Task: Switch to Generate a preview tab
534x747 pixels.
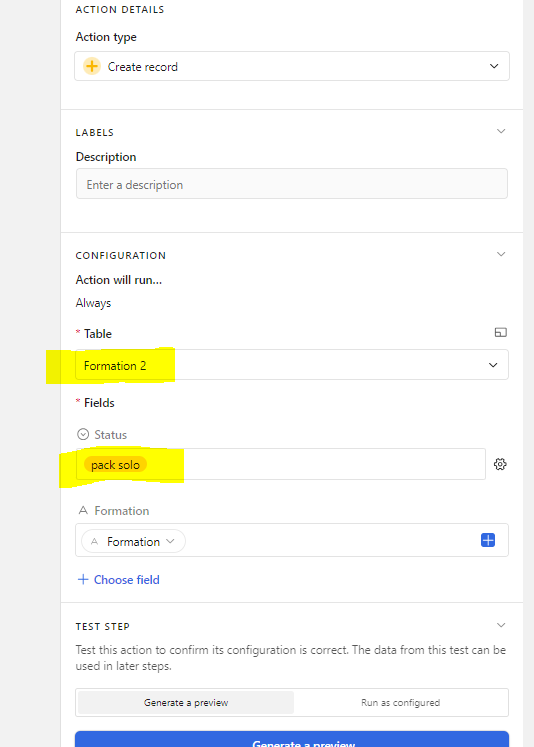Action: [x=186, y=703]
